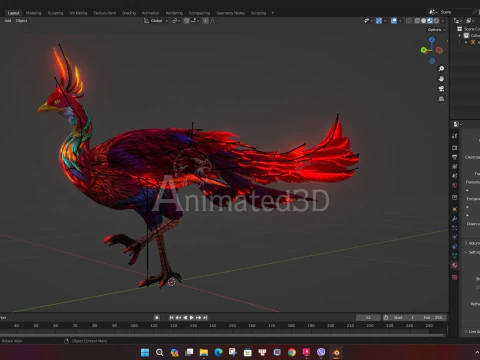Open the green Object Data properties tab
Screen dimensions: 480x360
coord(454,256)
